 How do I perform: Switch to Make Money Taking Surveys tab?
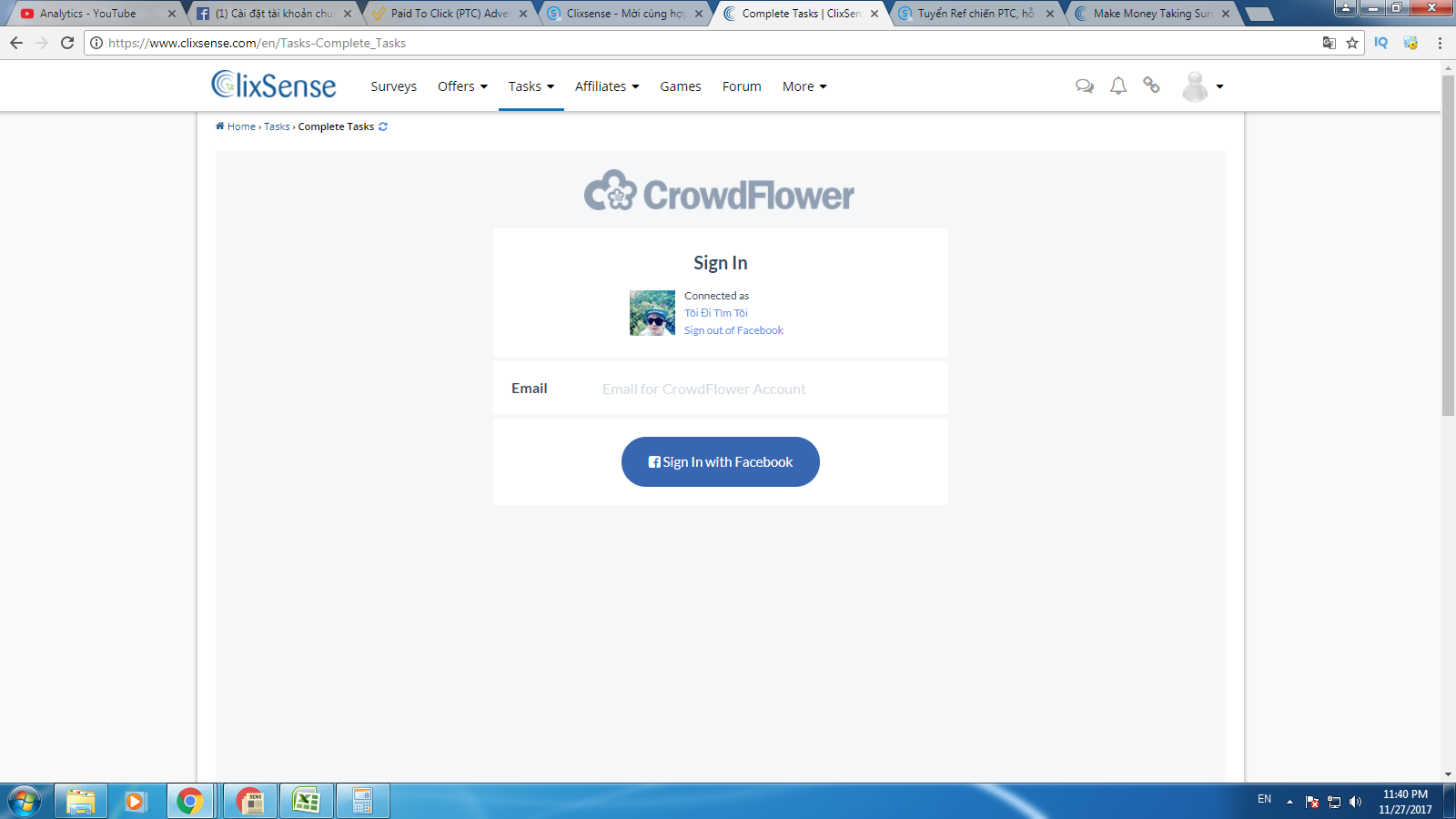coord(1152,14)
